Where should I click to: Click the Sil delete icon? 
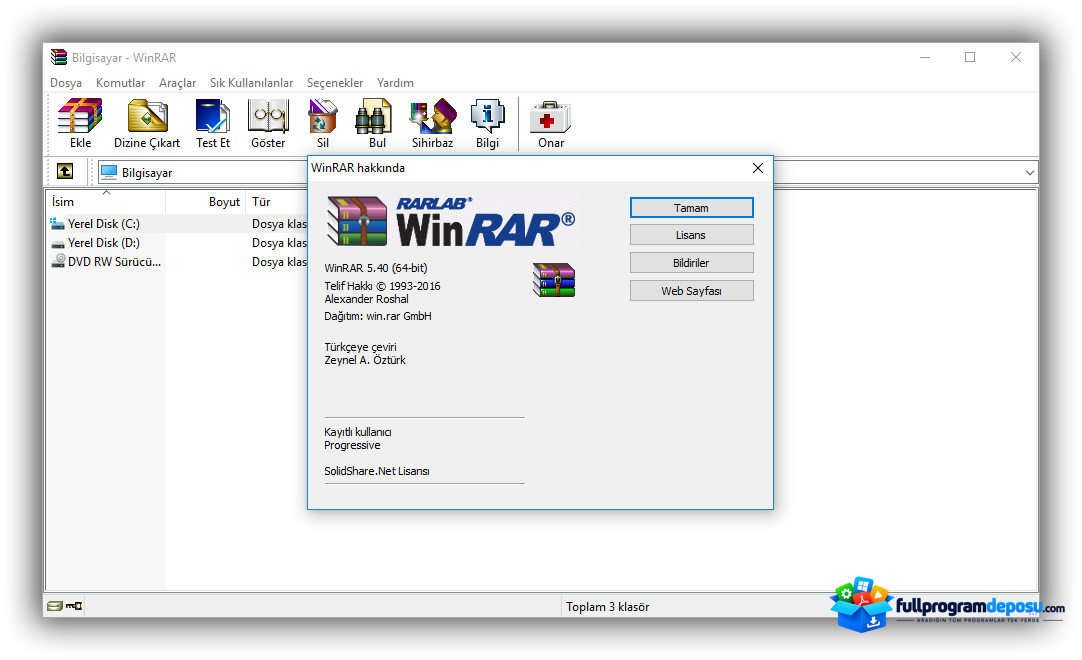pyautogui.click(x=322, y=116)
